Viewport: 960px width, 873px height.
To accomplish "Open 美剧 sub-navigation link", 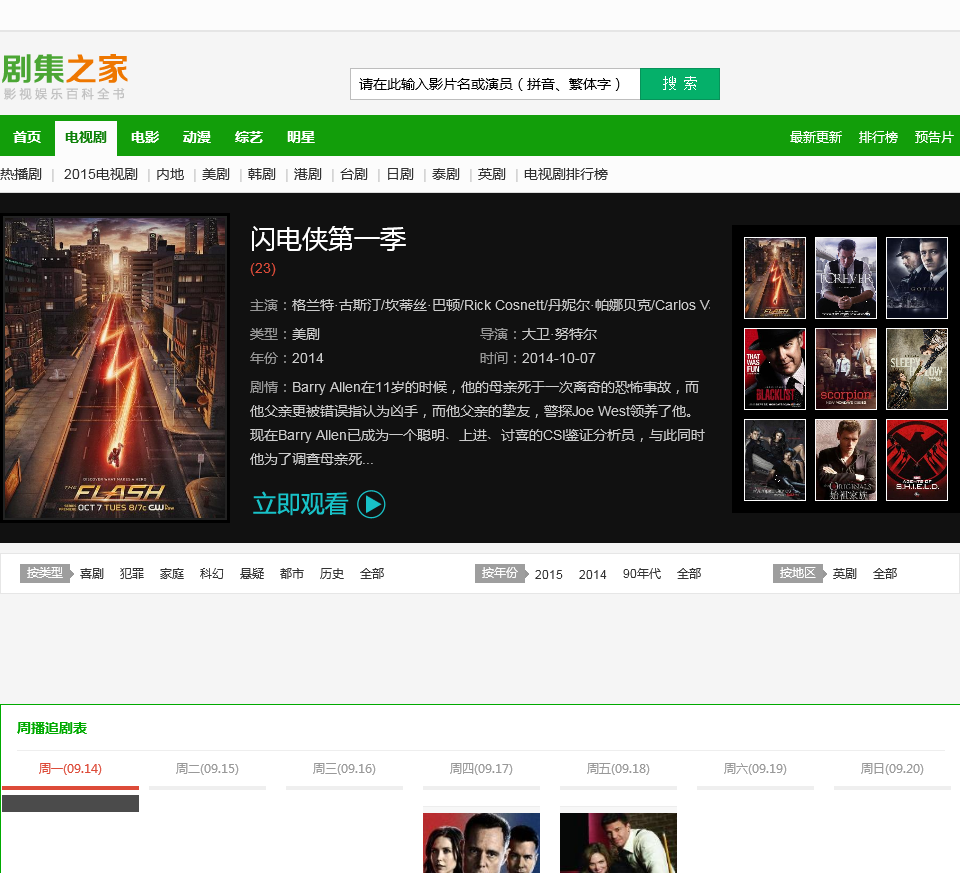I will tap(216, 174).
